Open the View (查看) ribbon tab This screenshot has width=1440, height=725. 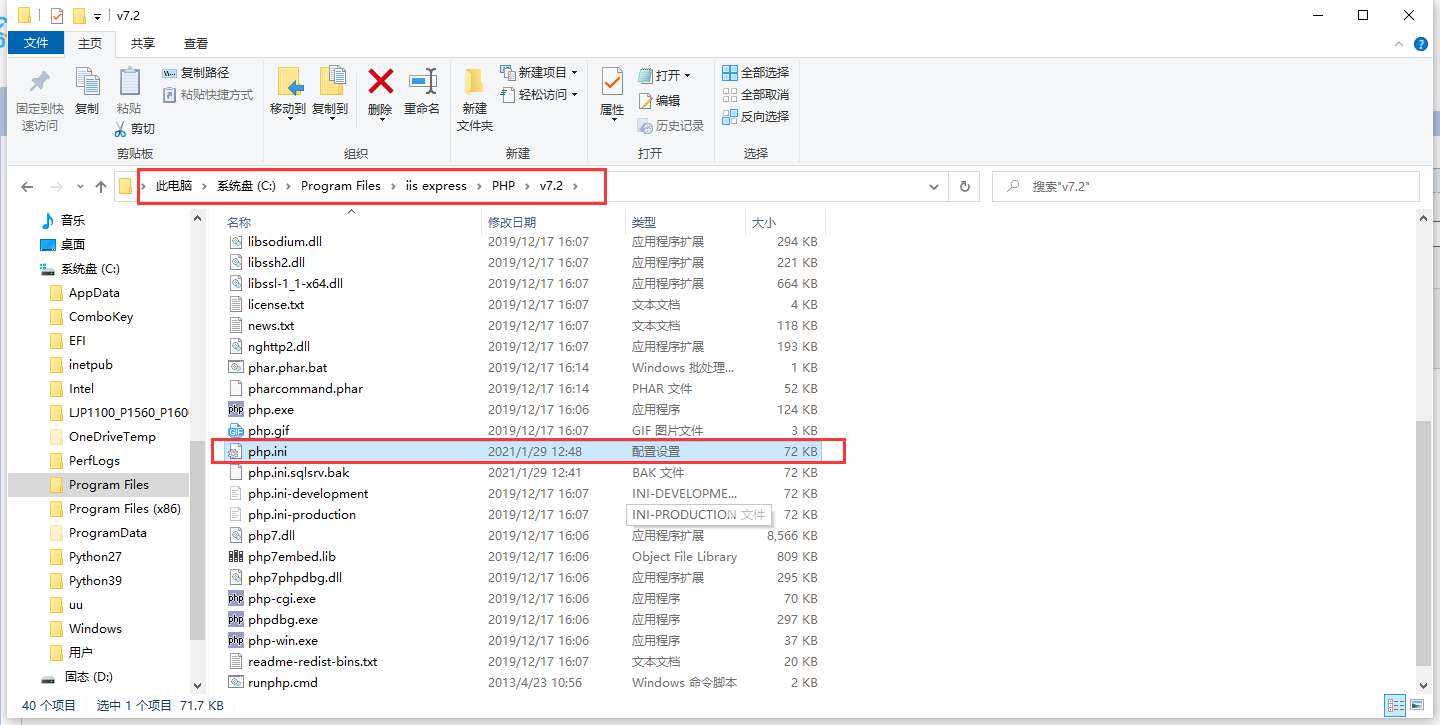point(196,43)
